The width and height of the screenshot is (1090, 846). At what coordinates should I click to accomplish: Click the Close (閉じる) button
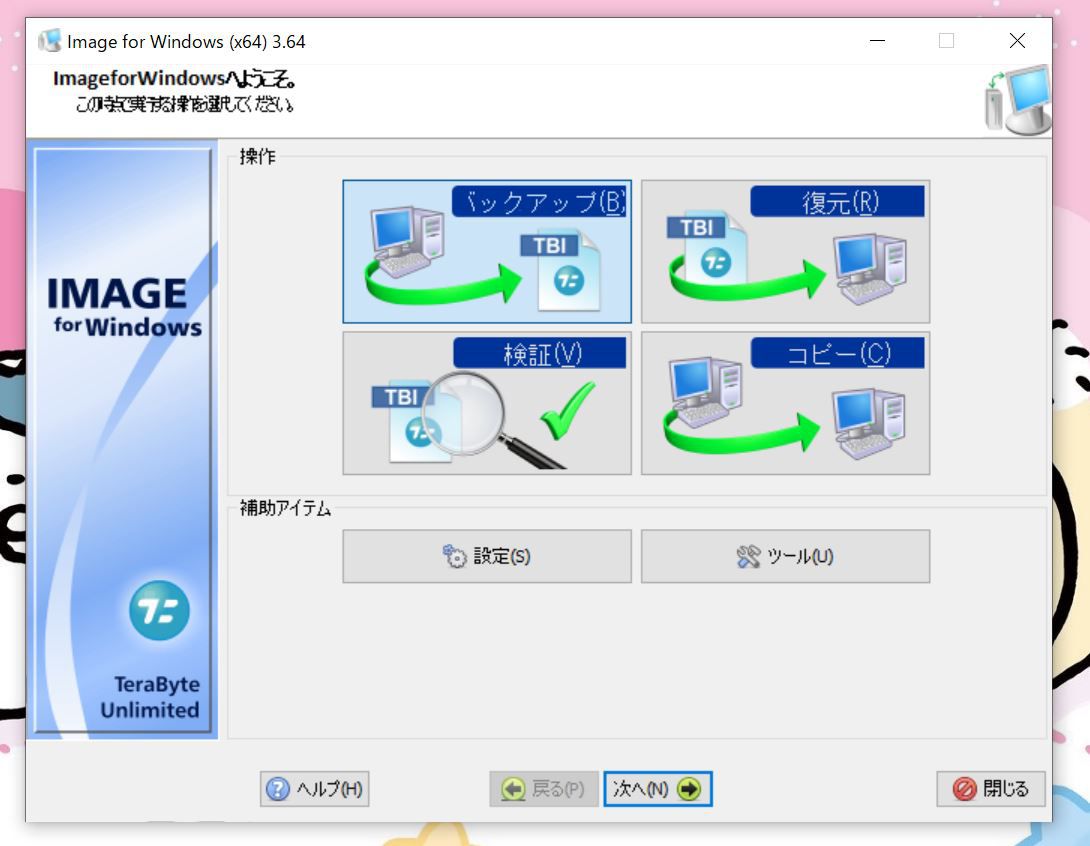click(991, 789)
